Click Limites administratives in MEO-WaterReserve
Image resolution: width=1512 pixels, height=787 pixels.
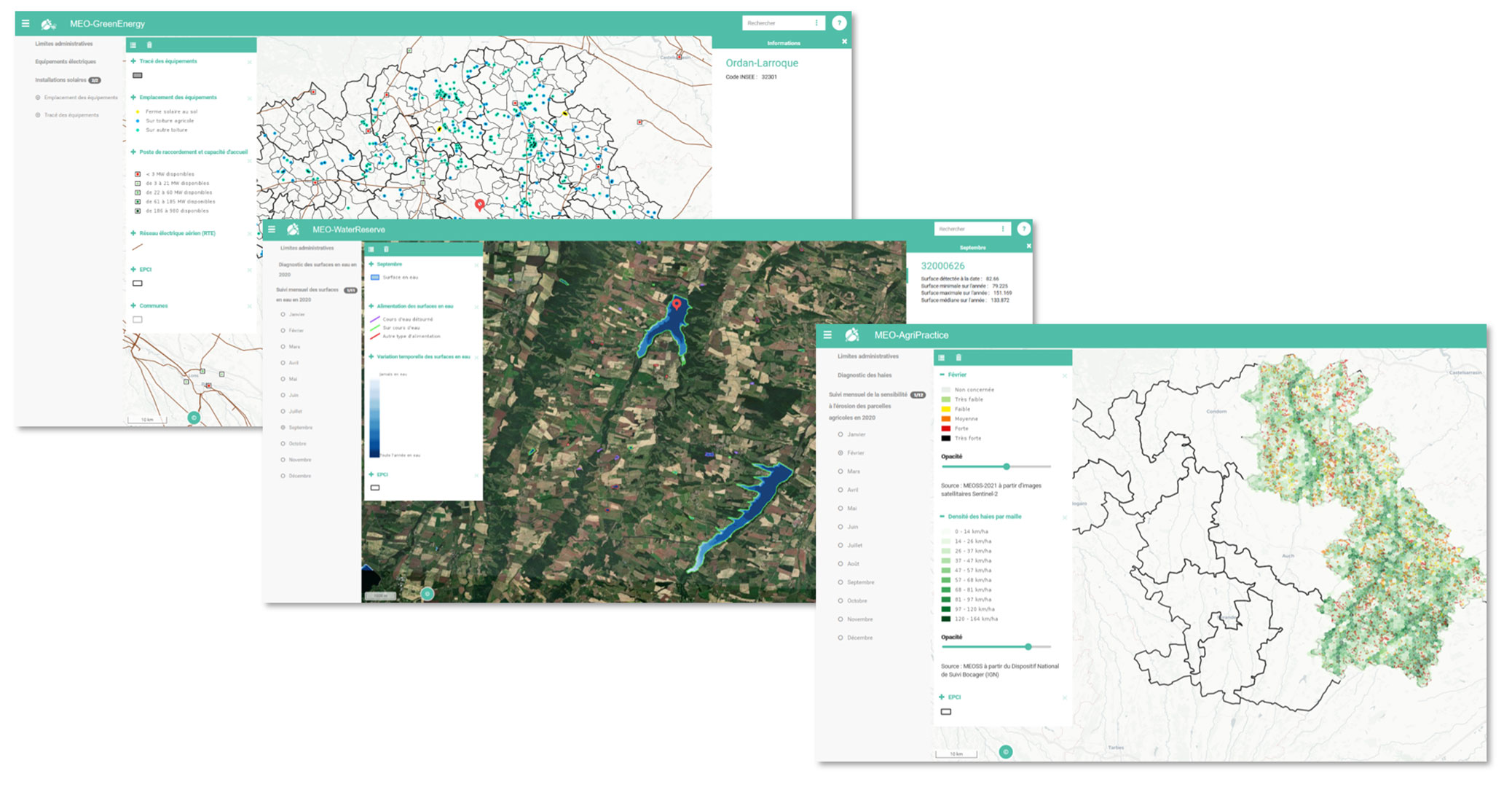307,248
